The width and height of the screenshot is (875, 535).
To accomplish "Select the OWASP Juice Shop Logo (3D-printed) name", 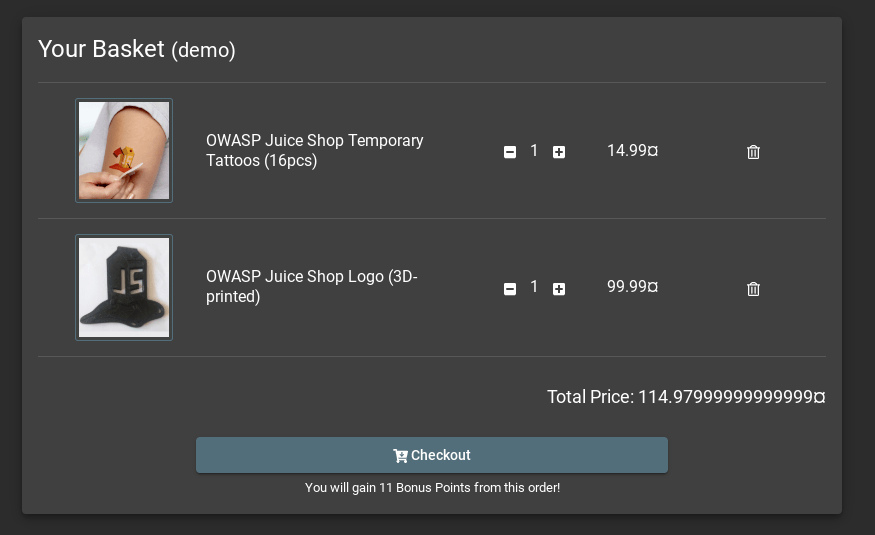I will [311, 286].
